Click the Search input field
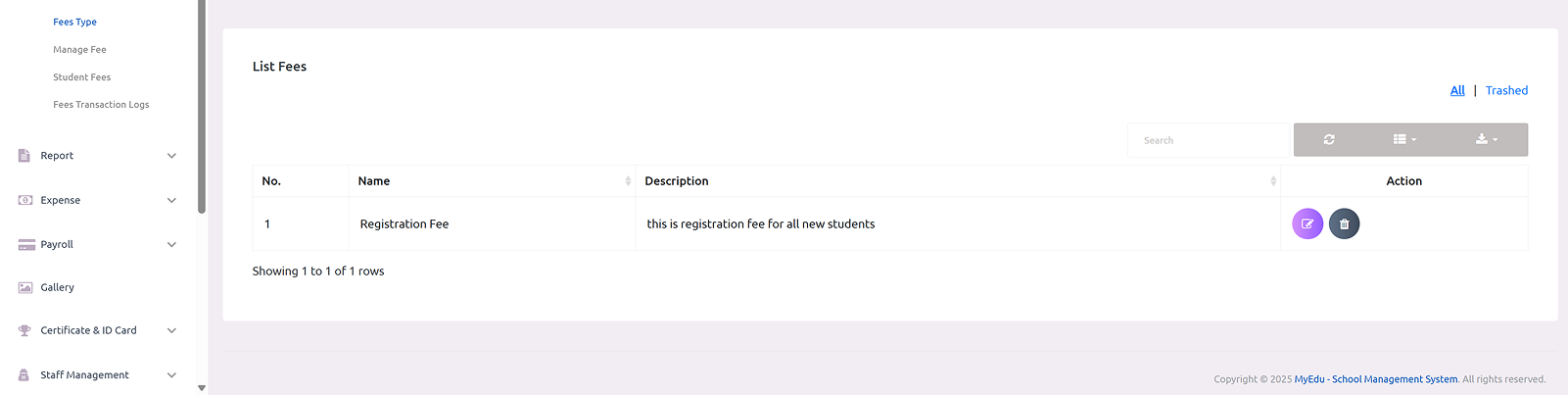Viewport: 1568px width, 395px height. [1208, 140]
